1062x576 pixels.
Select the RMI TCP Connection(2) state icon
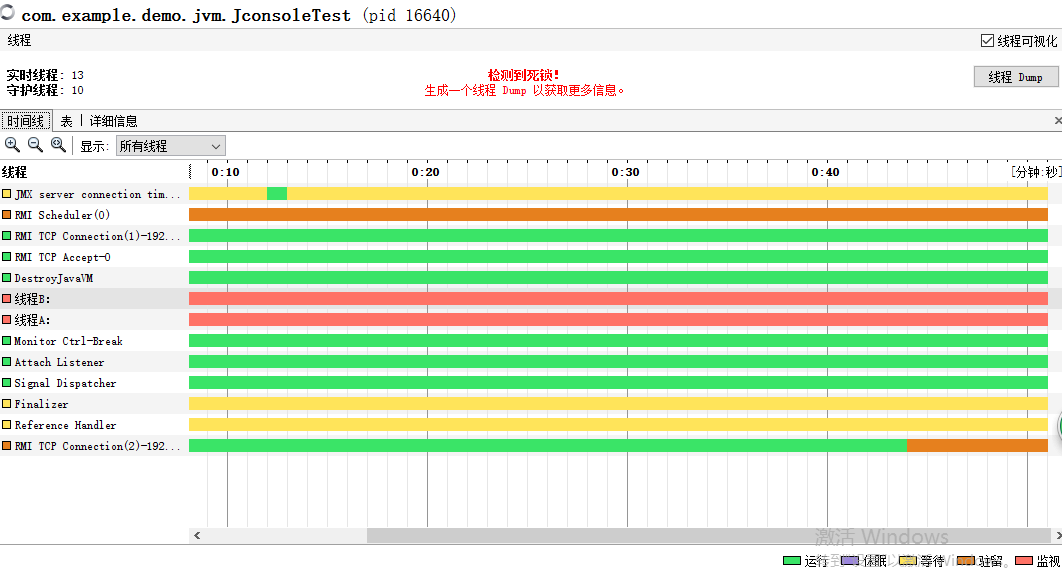[6, 446]
